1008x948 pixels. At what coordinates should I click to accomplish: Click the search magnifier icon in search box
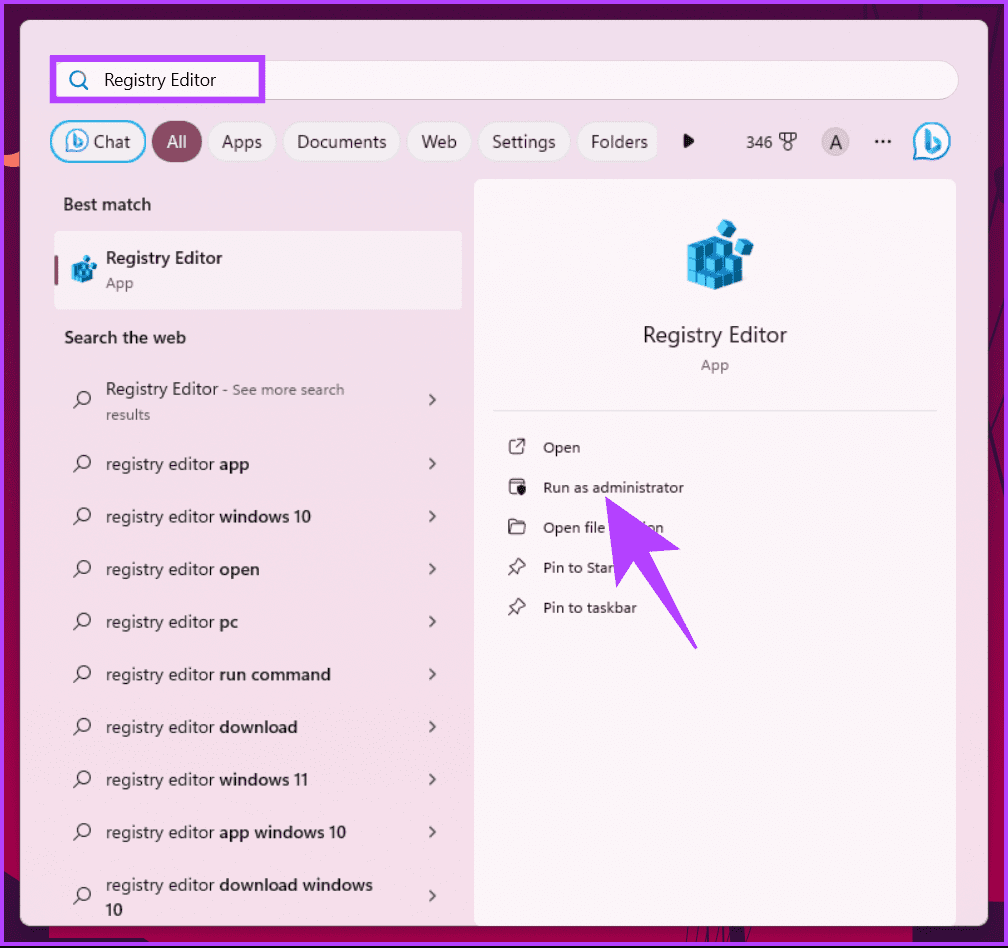click(x=78, y=80)
